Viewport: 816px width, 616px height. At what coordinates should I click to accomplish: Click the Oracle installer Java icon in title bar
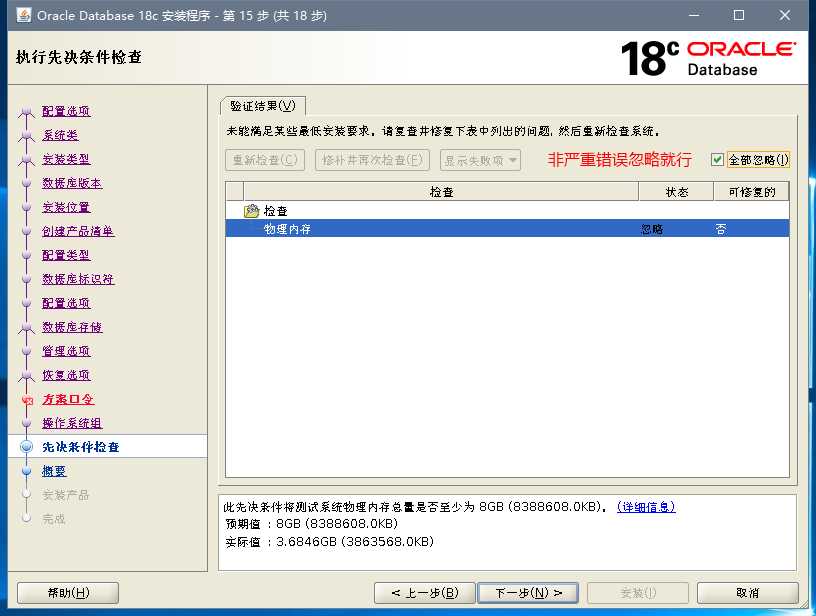click(23, 15)
